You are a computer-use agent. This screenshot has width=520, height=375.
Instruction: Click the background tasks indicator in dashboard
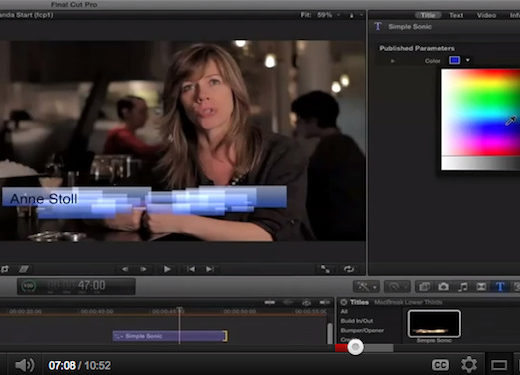point(29,286)
